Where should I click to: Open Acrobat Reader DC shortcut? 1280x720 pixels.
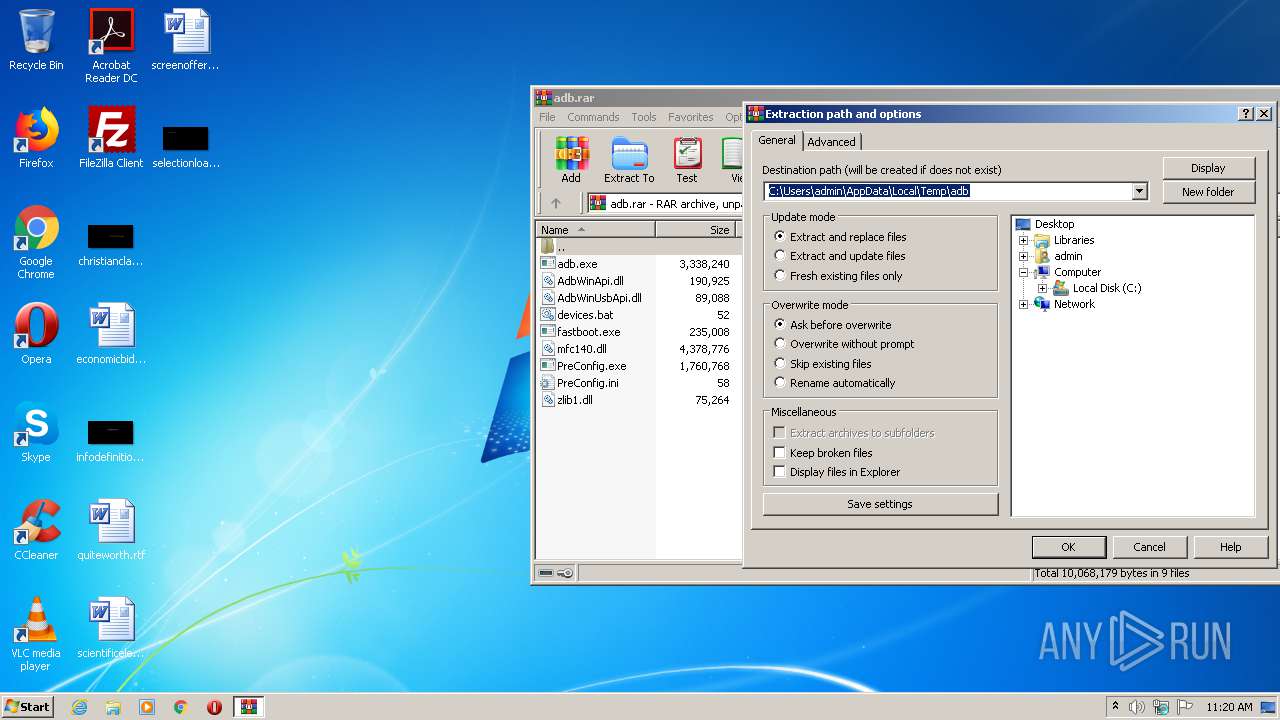pos(111,46)
